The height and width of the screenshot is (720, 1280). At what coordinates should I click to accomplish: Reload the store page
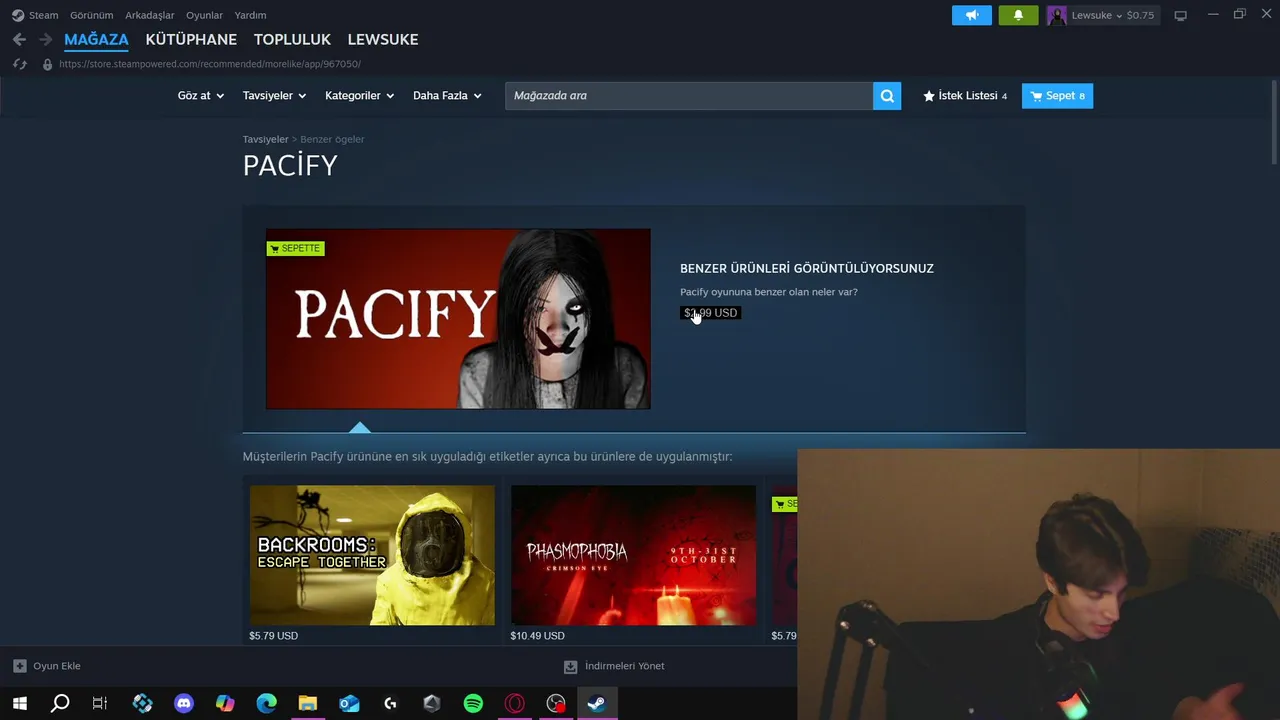[x=19, y=64]
